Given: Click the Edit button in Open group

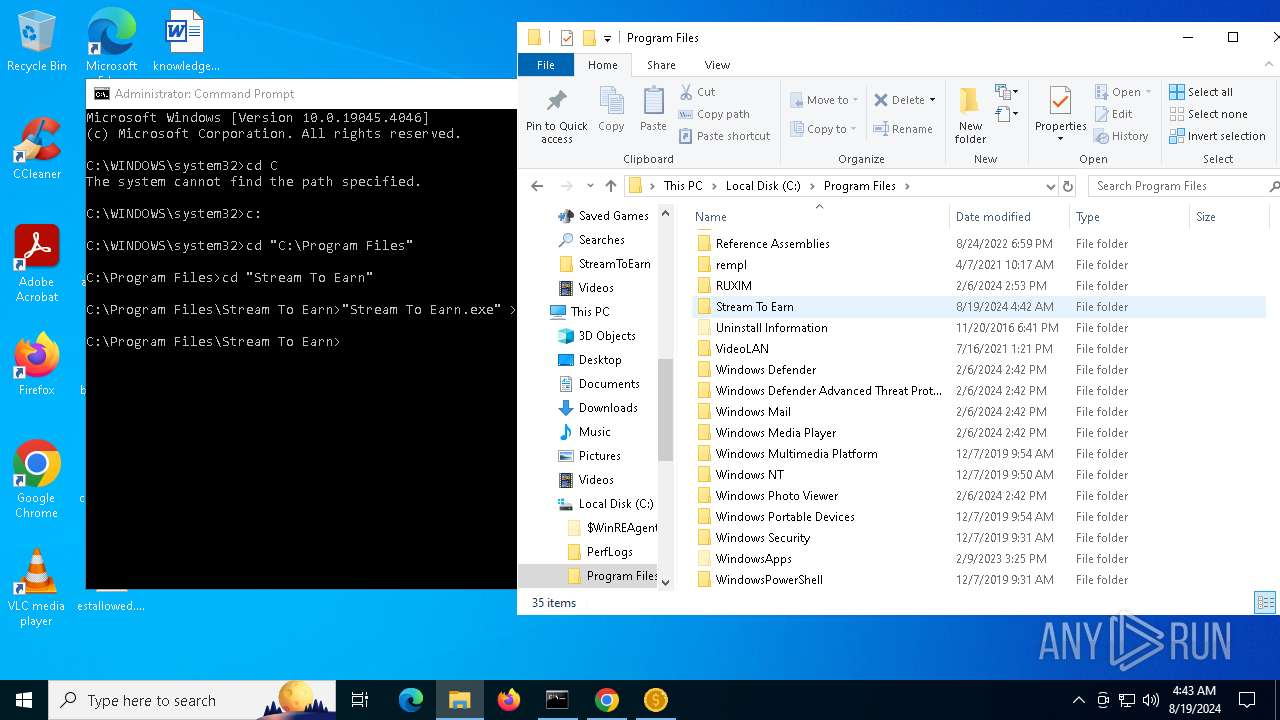Looking at the screenshot, I should tap(1113, 114).
